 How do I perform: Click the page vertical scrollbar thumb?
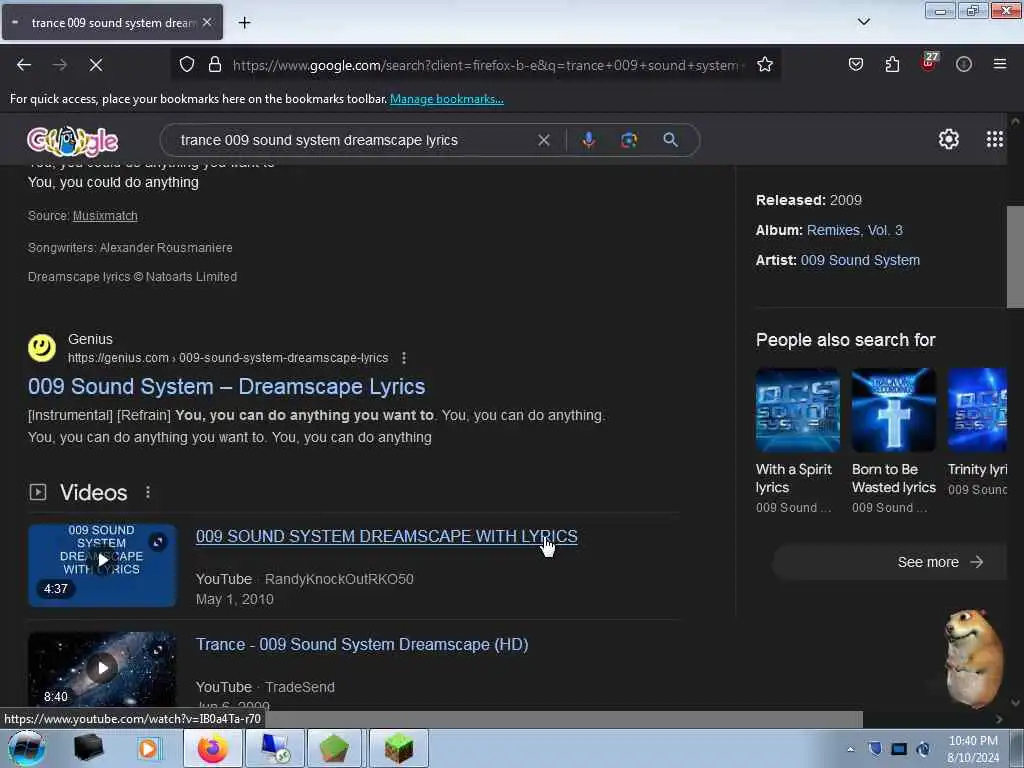click(x=1015, y=257)
